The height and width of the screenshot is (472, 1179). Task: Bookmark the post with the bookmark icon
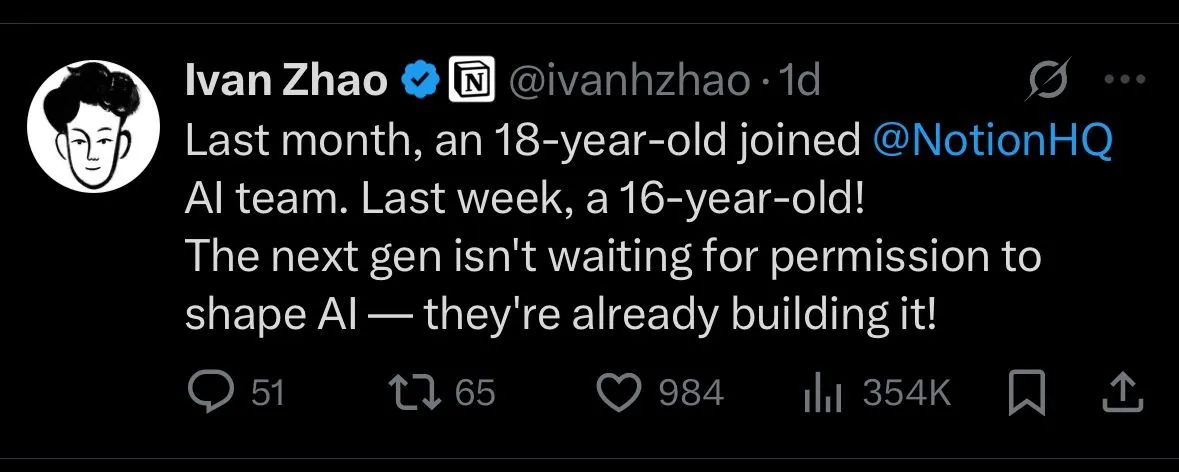[x=1026, y=394]
